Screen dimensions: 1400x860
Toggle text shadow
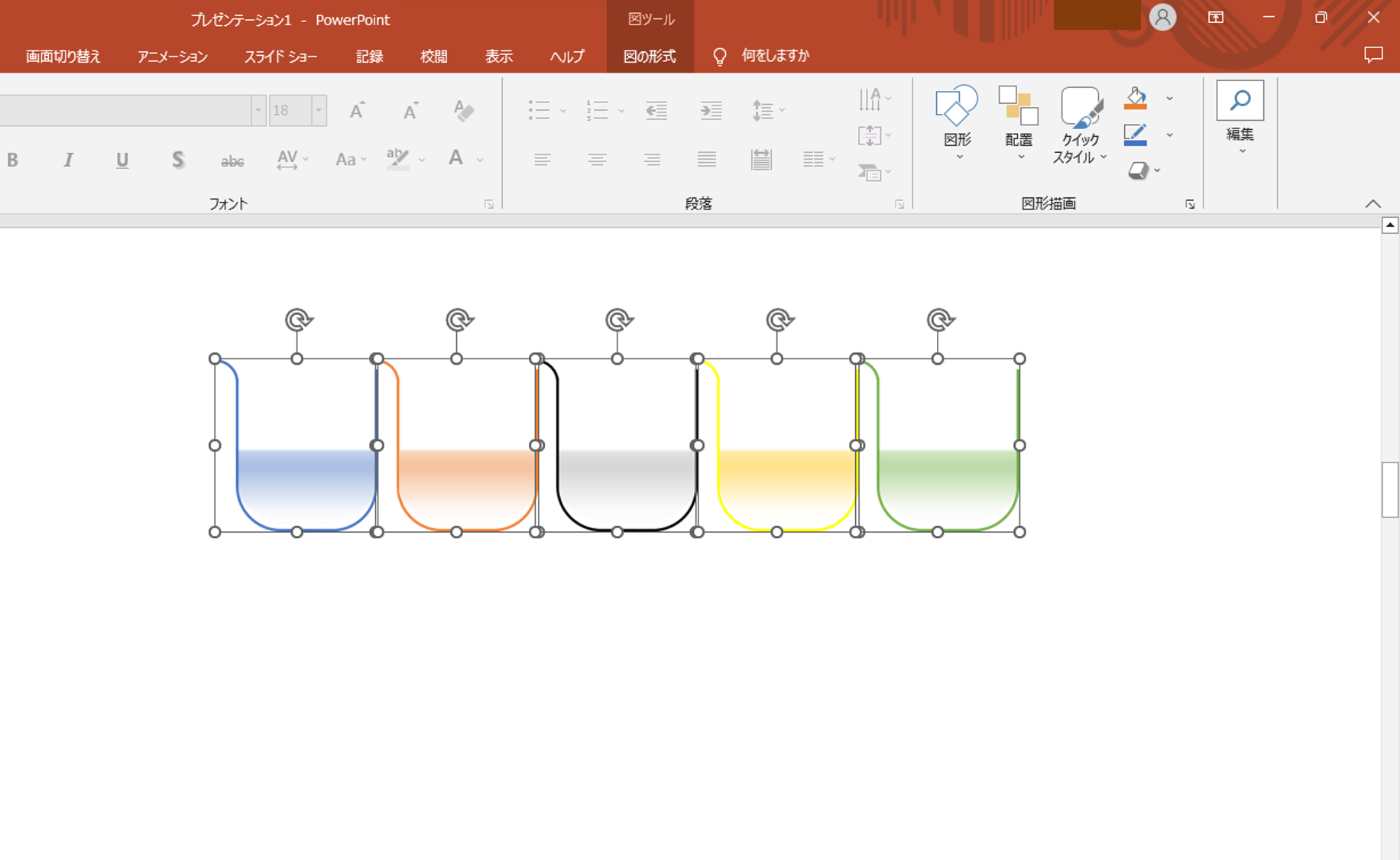click(177, 160)
